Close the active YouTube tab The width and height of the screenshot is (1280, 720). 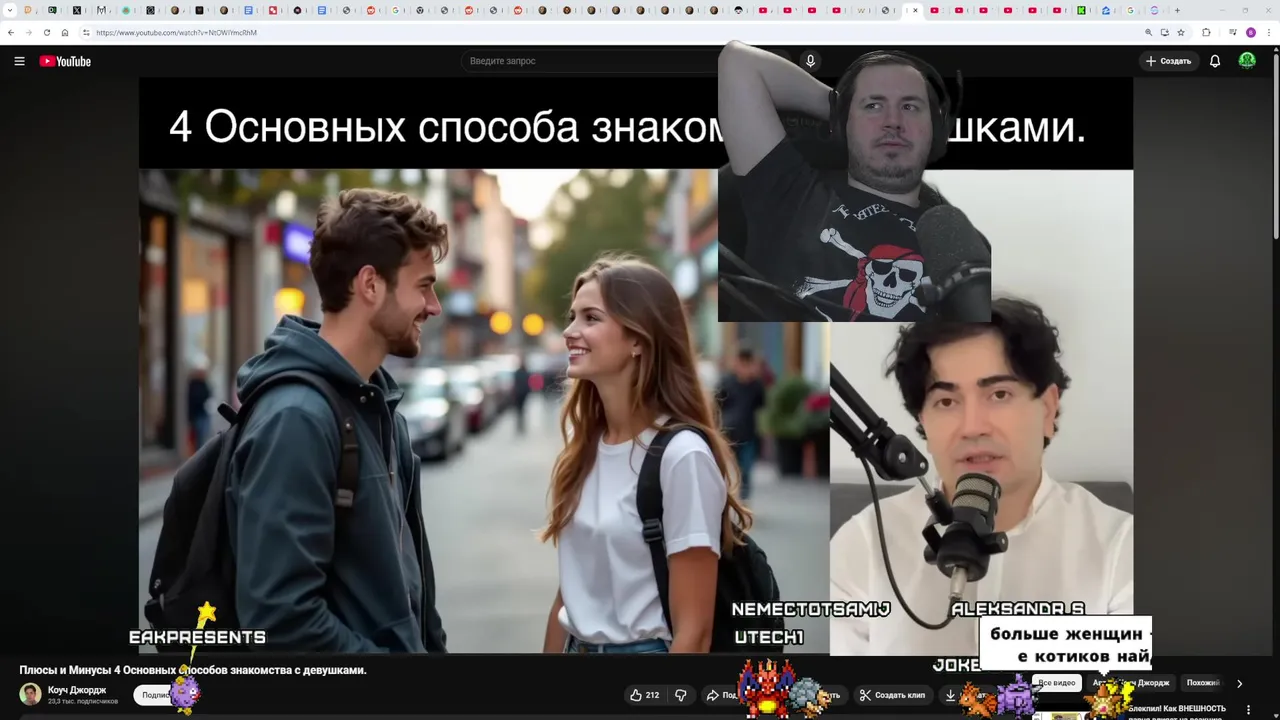(x=916, y=10)
